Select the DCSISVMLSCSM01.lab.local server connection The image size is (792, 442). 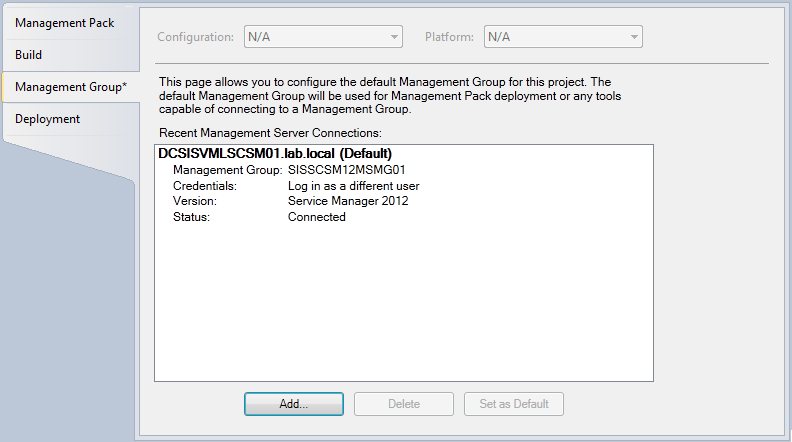coord(274,154)
